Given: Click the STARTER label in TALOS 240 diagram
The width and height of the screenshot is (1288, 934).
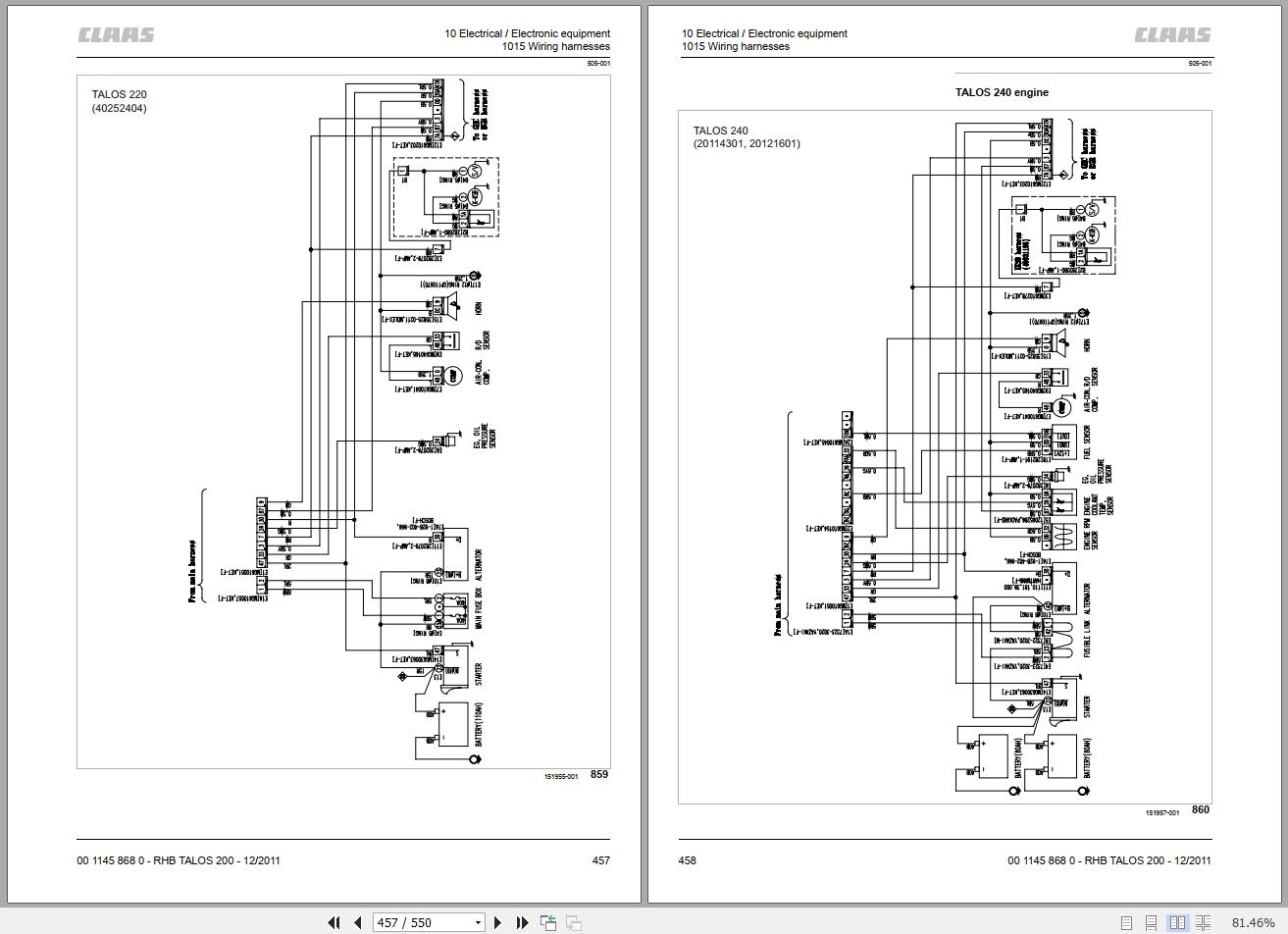Looking at the screenshot, I should [x=1087, y=706].
